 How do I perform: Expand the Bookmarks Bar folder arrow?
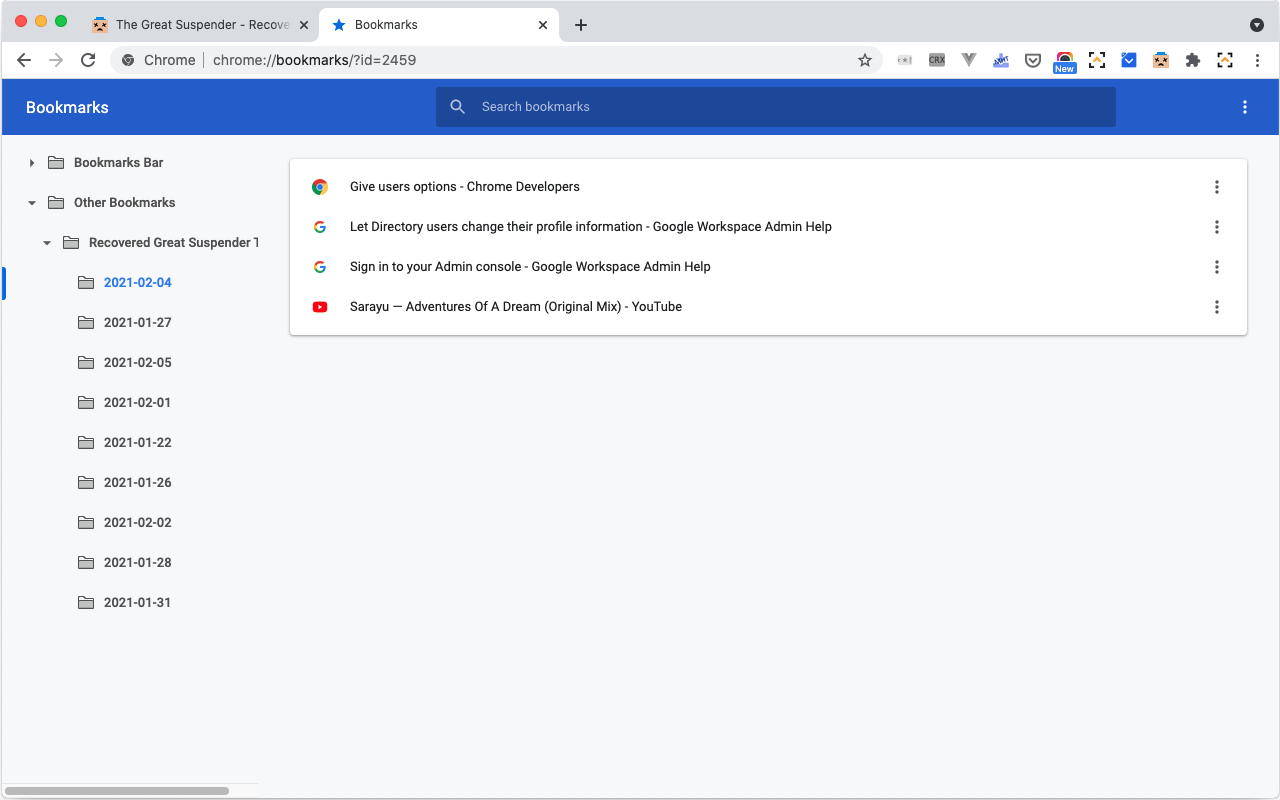[32, 163]
